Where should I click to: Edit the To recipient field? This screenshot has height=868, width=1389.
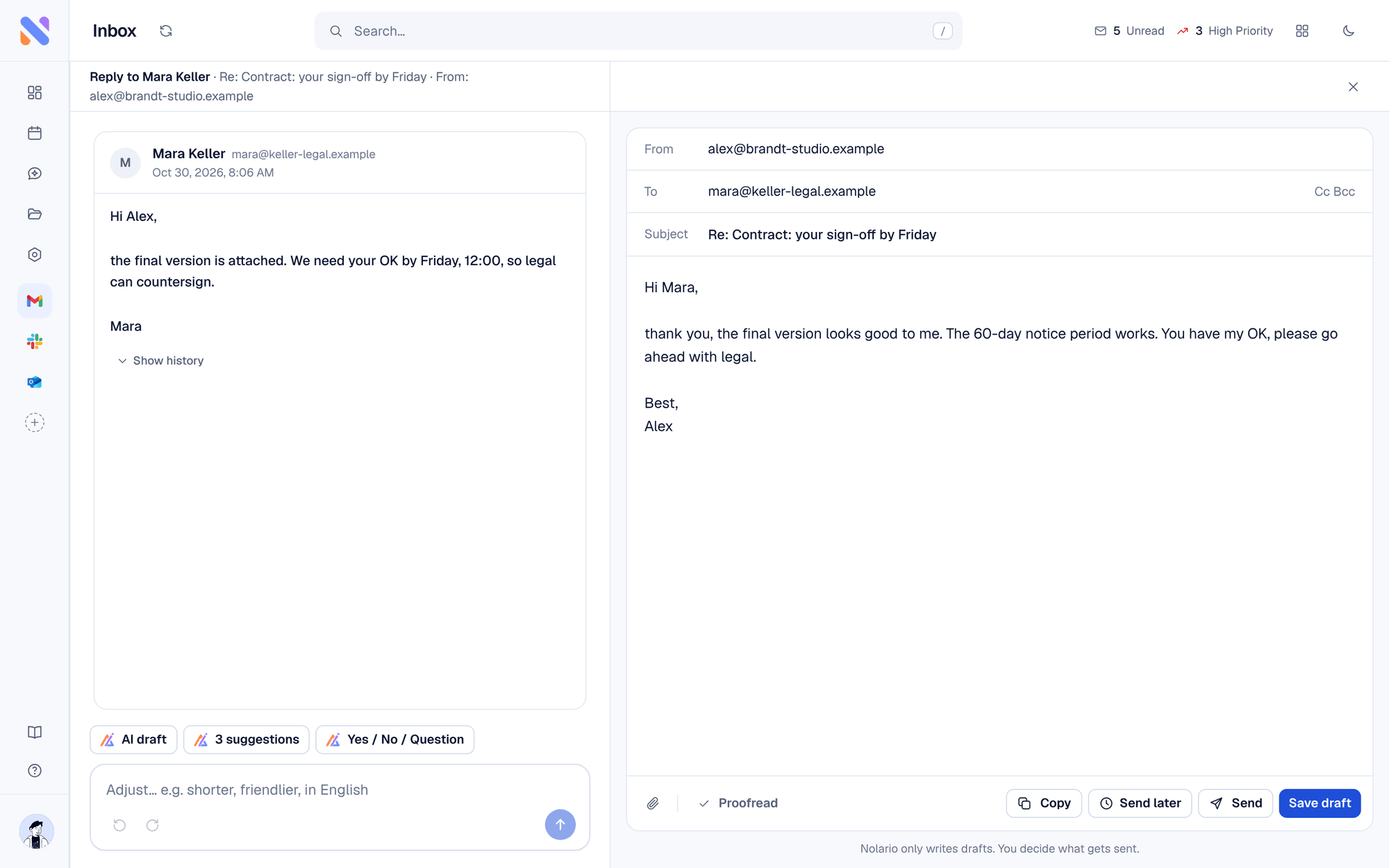999,192
